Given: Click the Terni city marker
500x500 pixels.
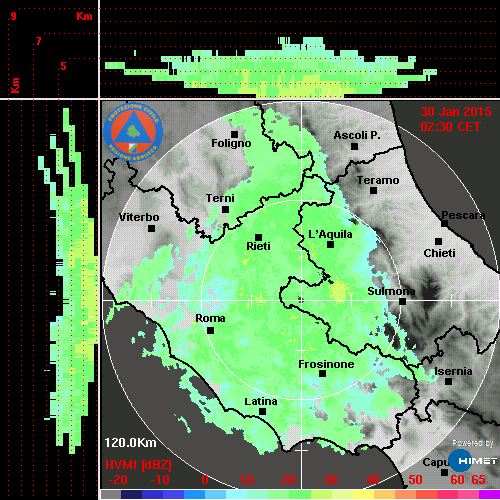Looking at the screenshot, I should coord(225,209).
